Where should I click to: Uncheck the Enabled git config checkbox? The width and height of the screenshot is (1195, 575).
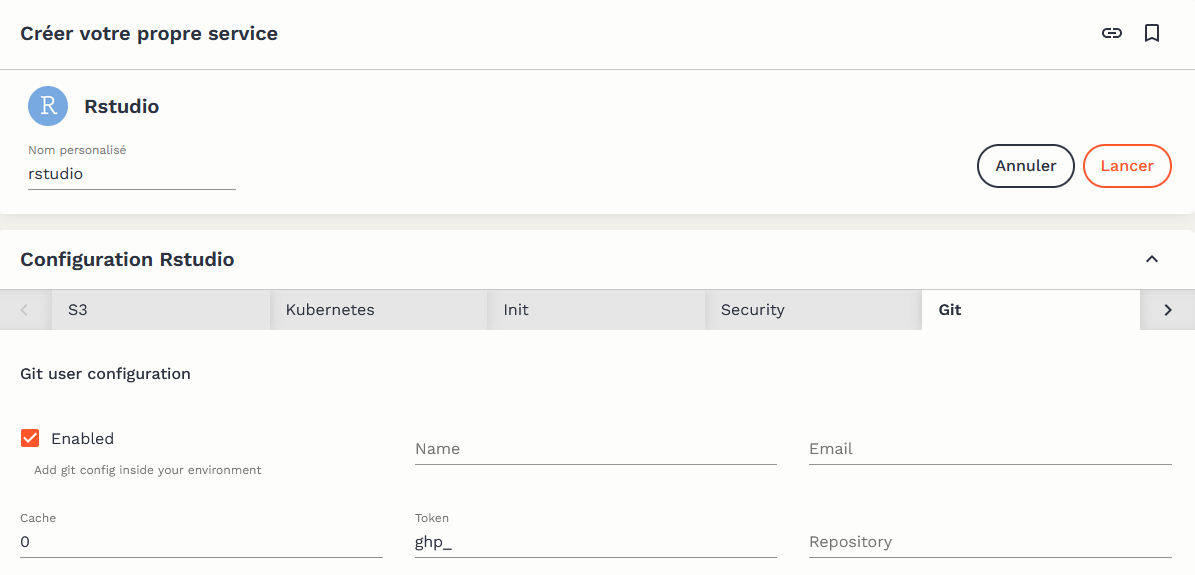(30, 438)
